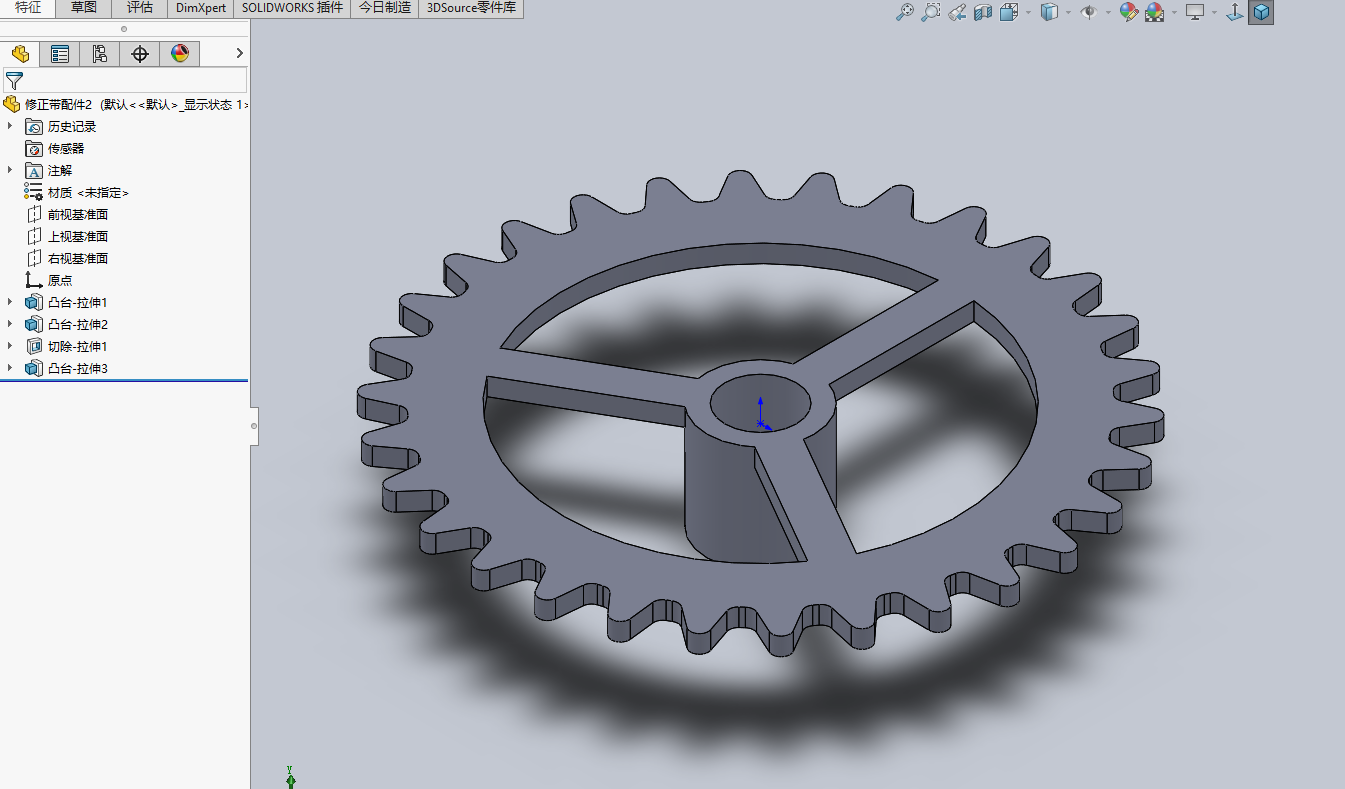Image resolution: width=1345 pixels, height=789 pixels.
Task: Click the Hide/Show Items eye icon
Action: point(1089,12)
